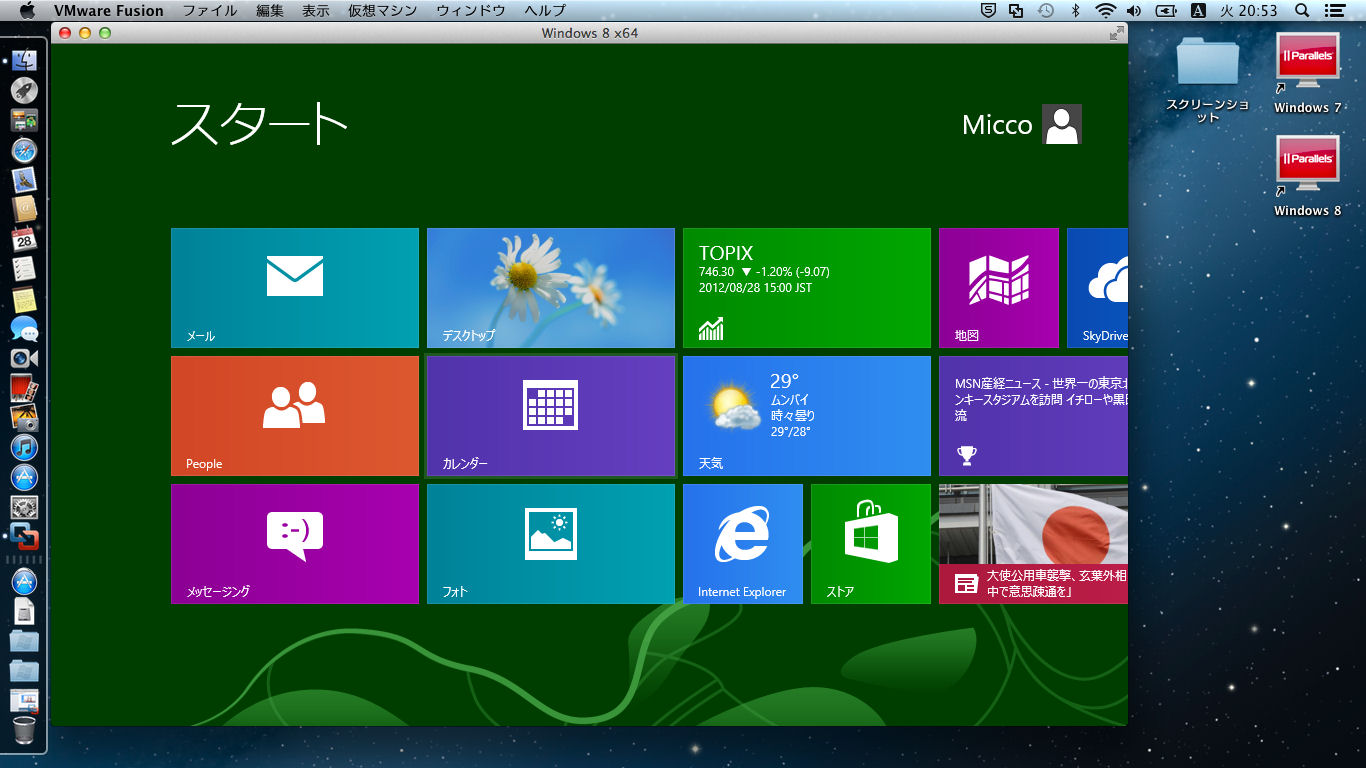Open the 天気 weather tile

point(807,416)
